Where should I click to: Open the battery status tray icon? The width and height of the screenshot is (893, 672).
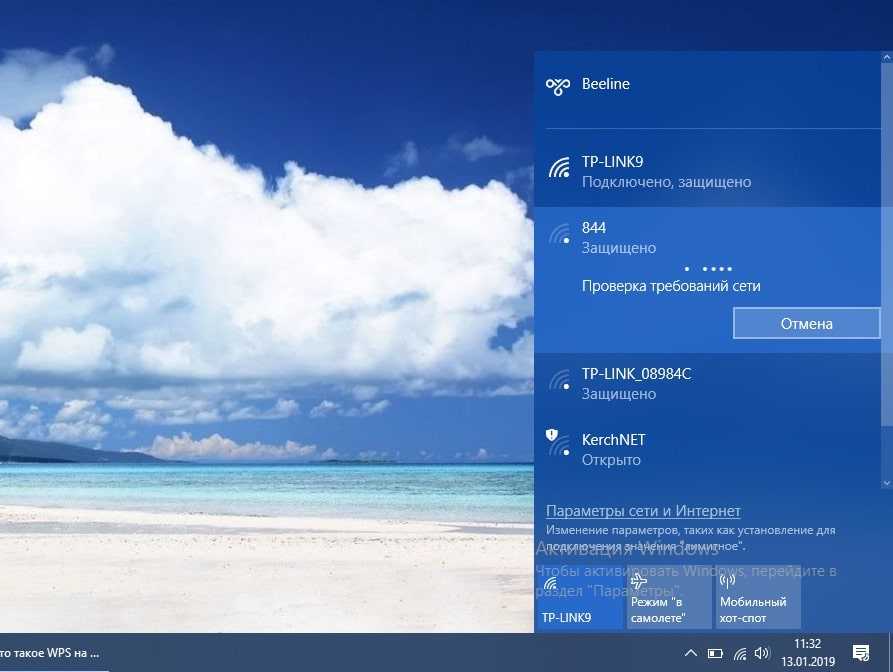(x=715, y=654)
